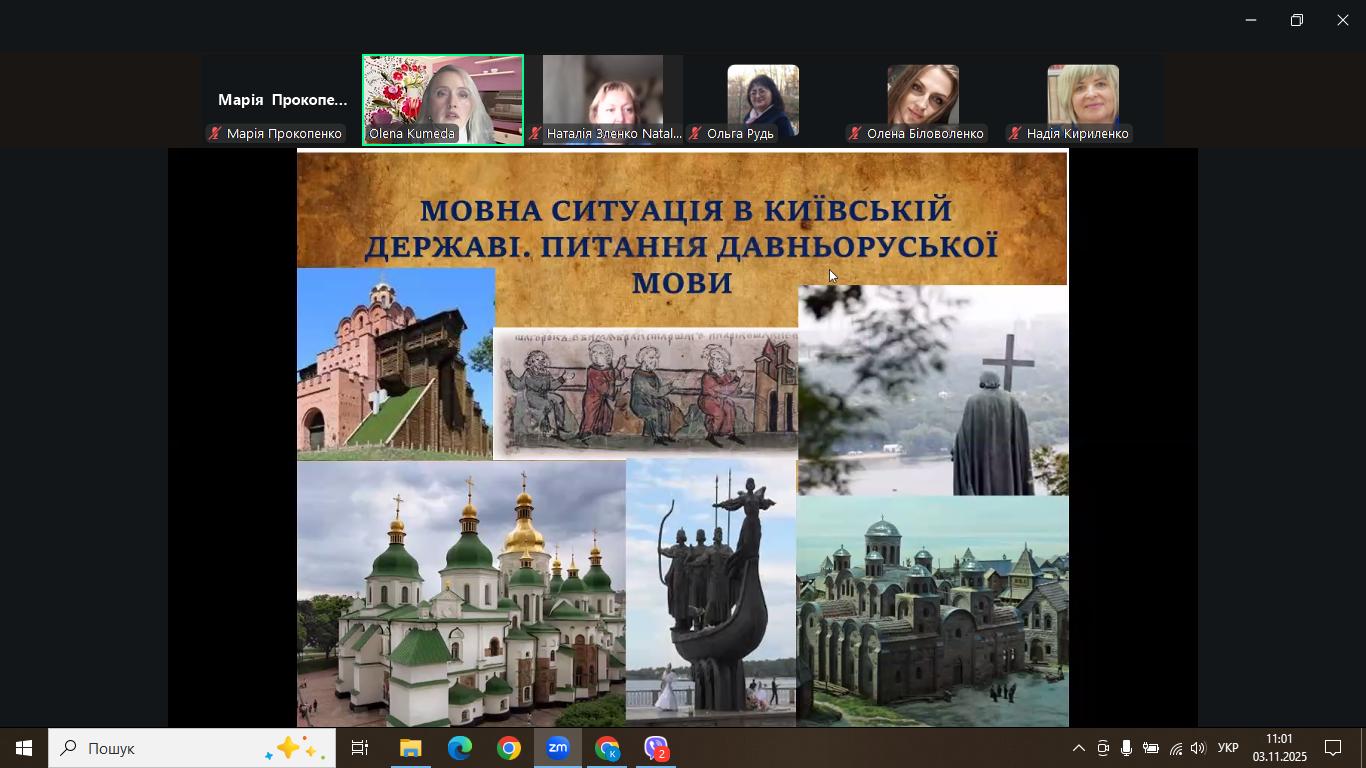Select Марія Прокопенко participant tile
Image resolution: width=1366 pixels, height=768 pixels.
[x=282, y=100]
